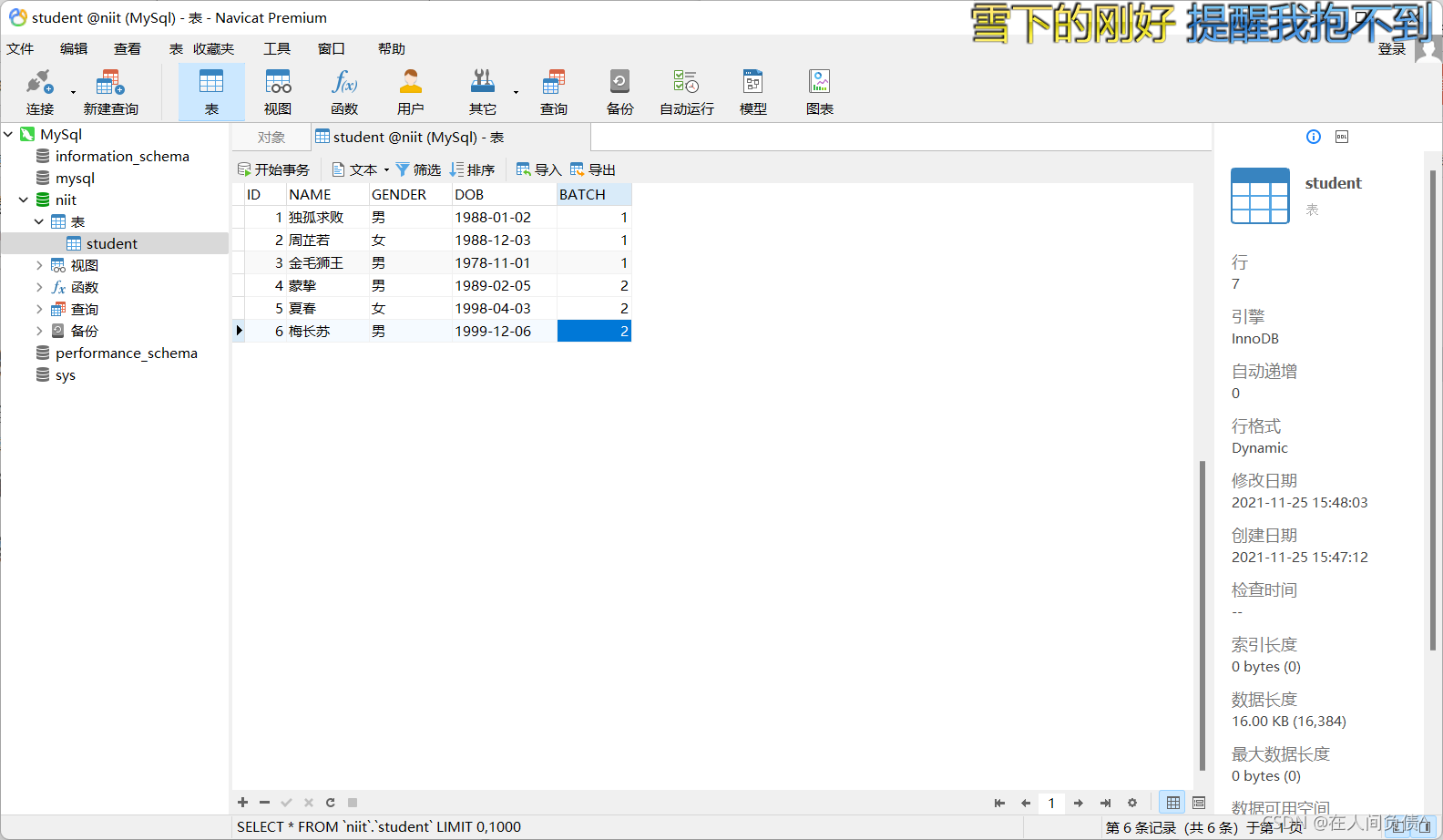
Task: Open the 图表 Charts toolbar icon
Action: (x=820, y=92)
